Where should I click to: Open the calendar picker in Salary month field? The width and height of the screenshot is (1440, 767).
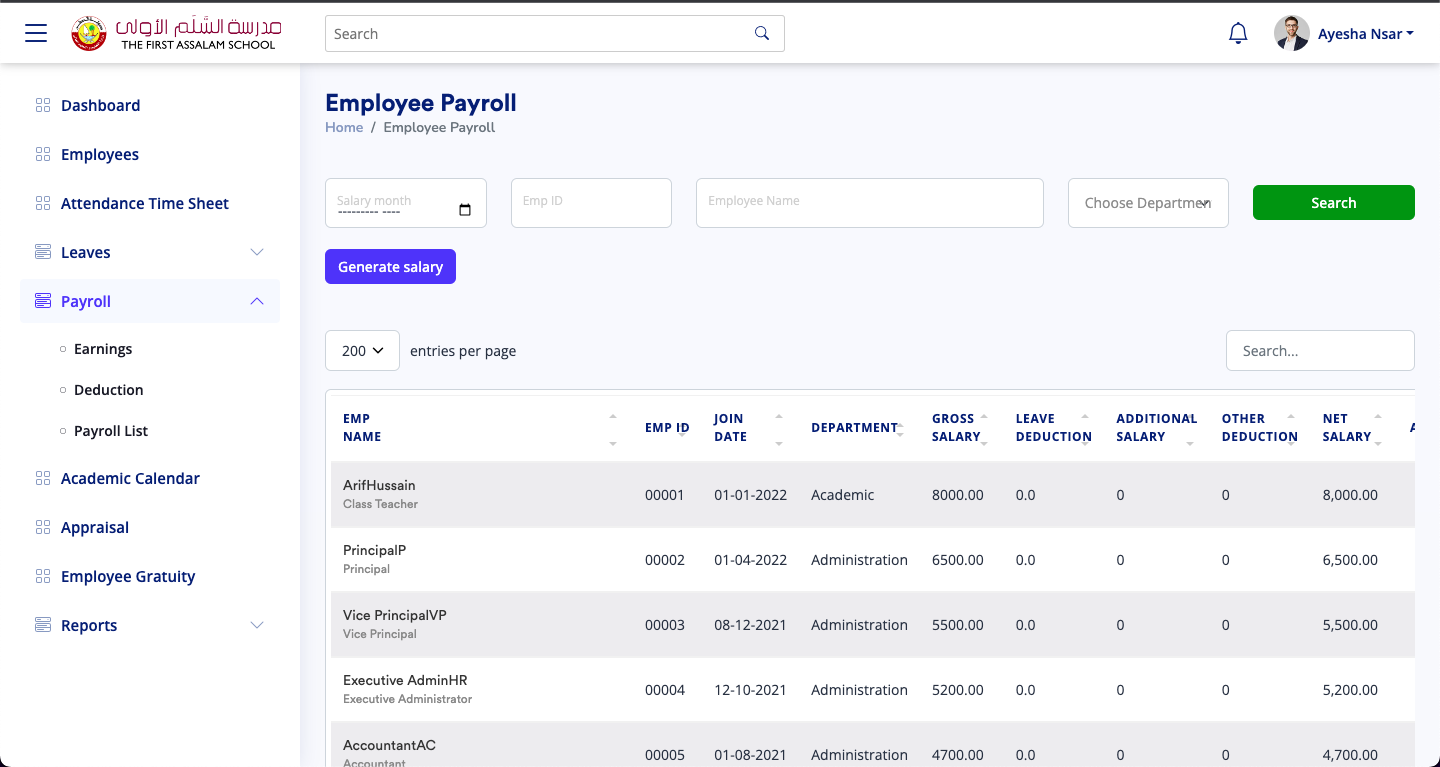tap(464, 210)
